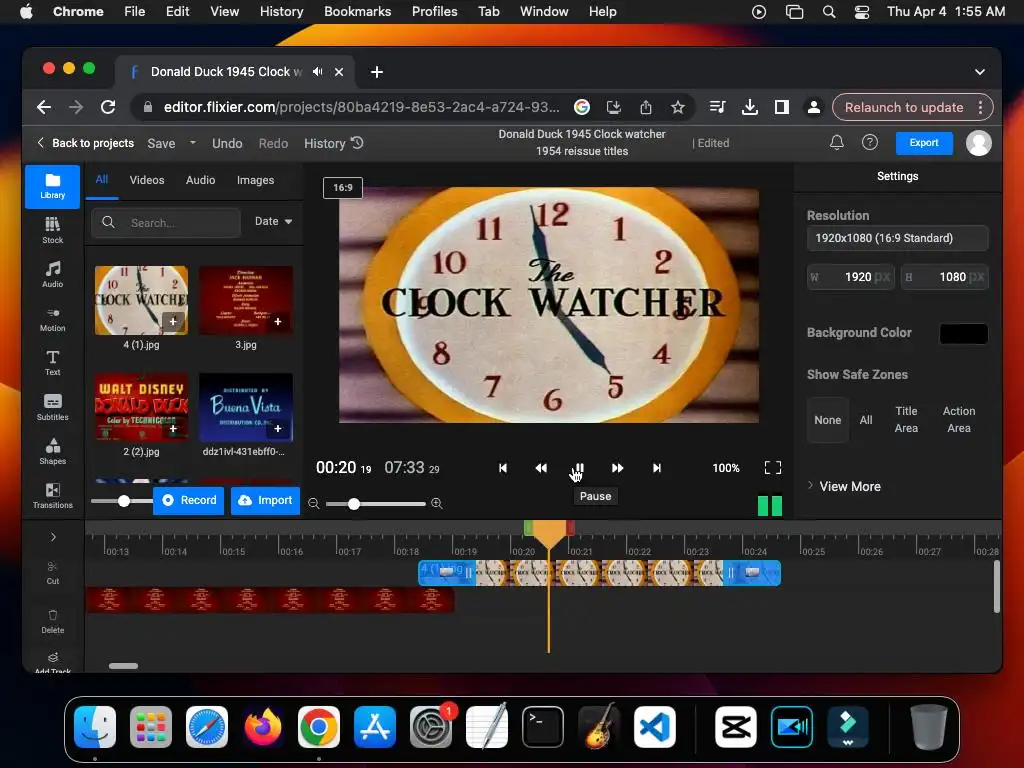Click the Export button

pyautogui.click(x=923, y=143)
